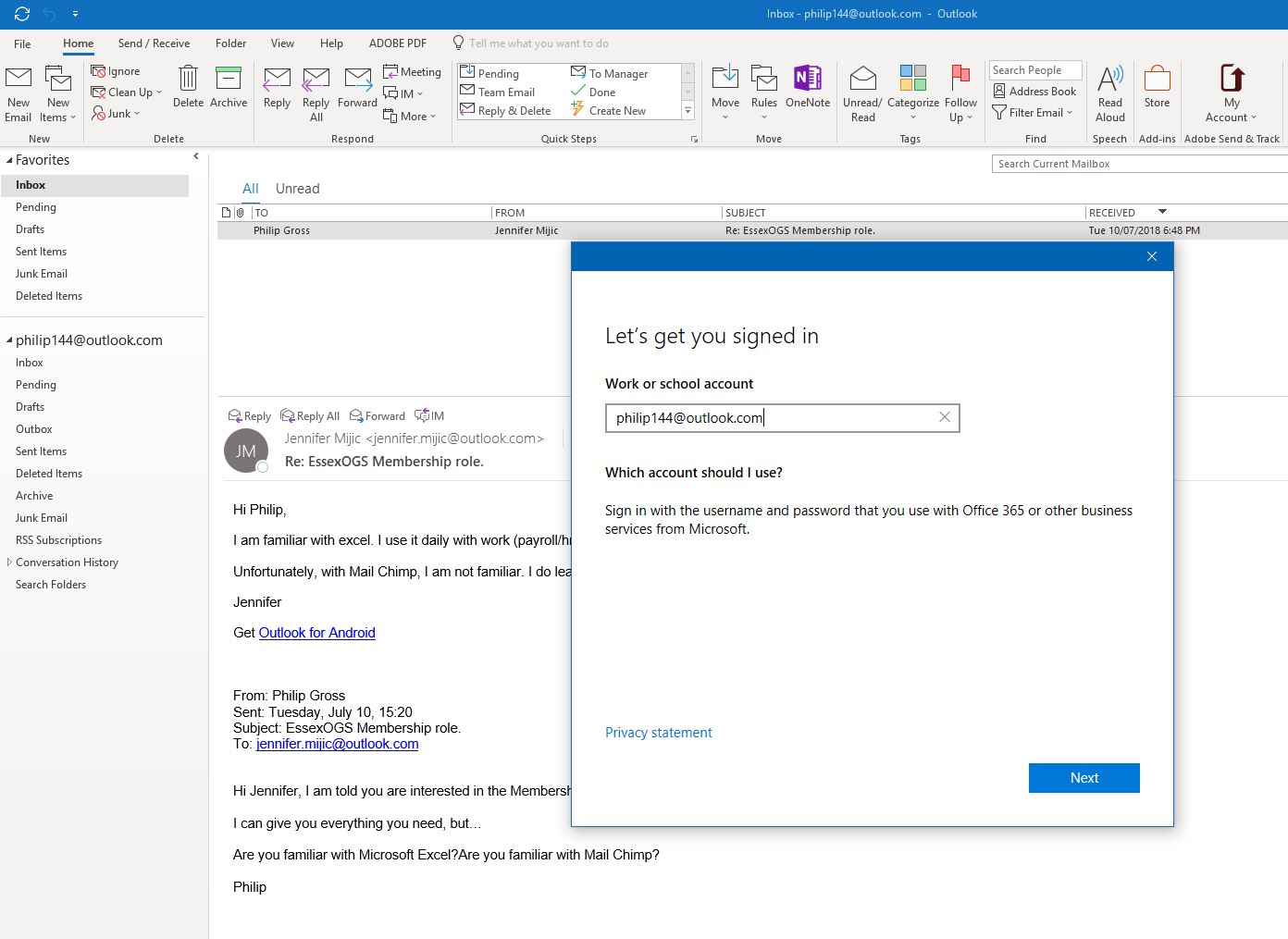1288x939 pixels.
Task: Click the My Account icon
Action: [1232, 80]
